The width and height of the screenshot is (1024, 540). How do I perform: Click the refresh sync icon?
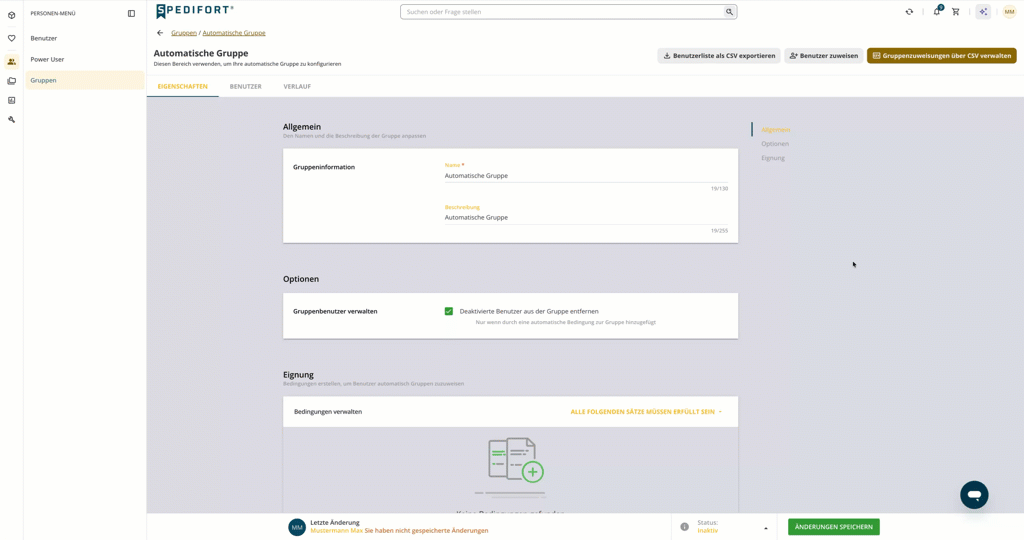[x=909, y=12]
